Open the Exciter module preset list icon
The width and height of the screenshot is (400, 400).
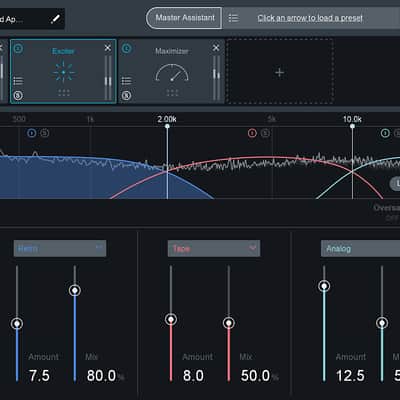(18, 81)
